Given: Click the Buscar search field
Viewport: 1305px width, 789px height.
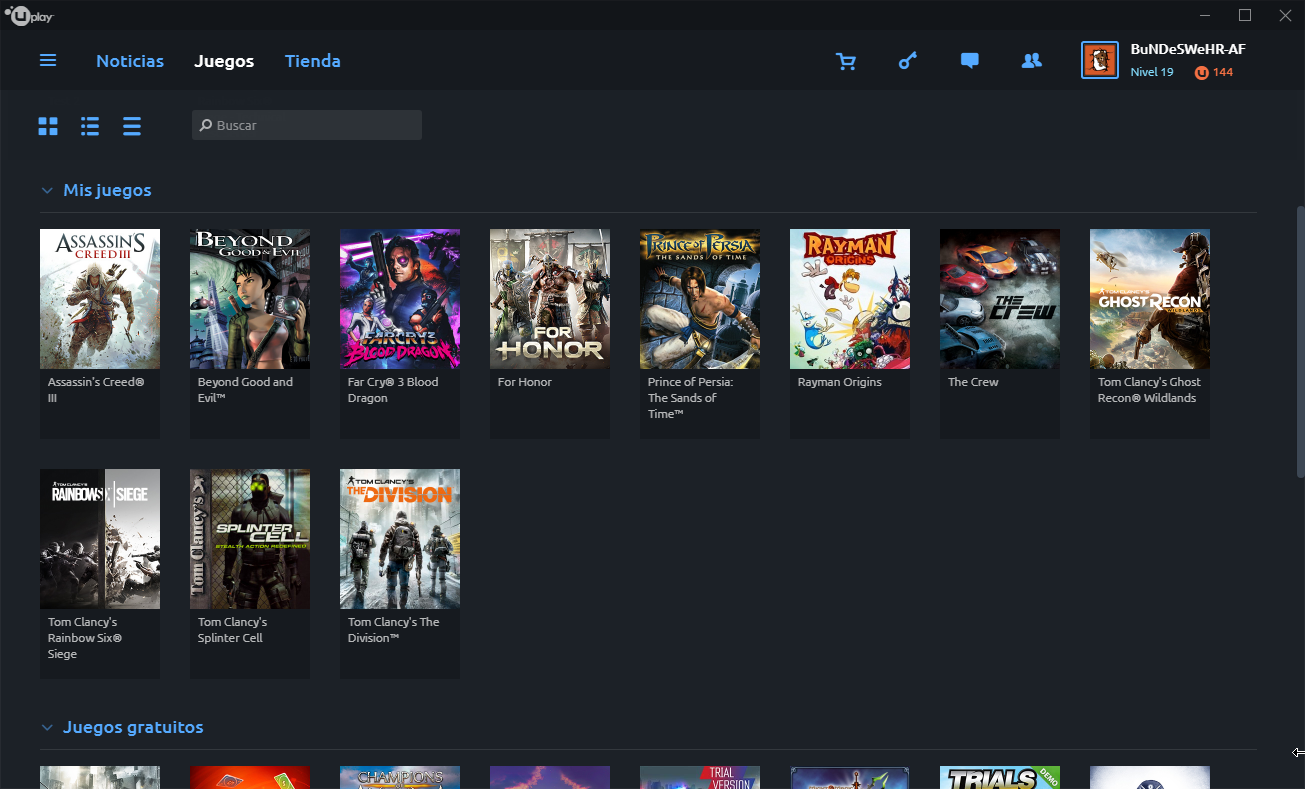Looking at the screenshot, I should click(x=306, y=124).
